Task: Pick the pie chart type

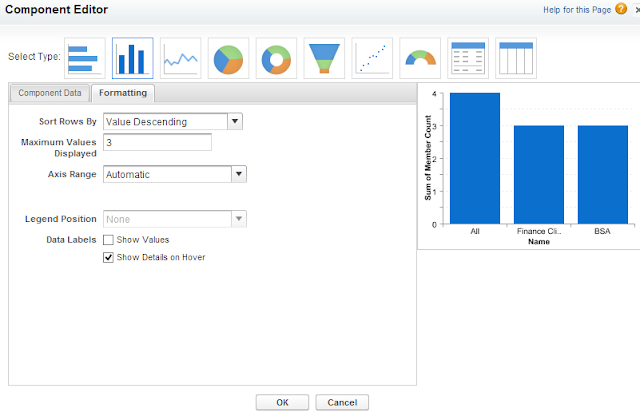Action: [229, 58]
